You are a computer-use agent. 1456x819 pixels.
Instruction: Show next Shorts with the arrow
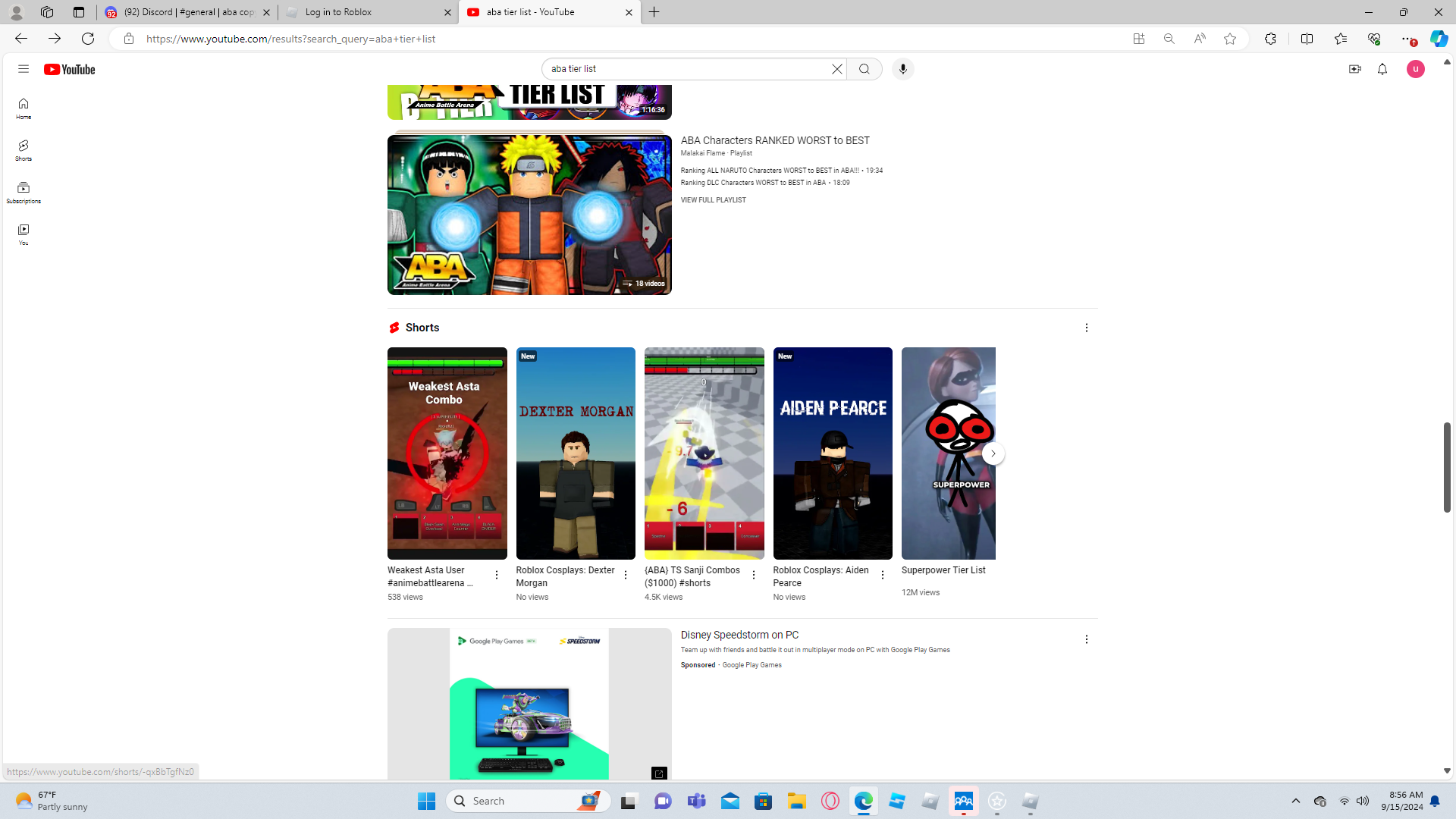pyautogui.click(x=993, y=453)
